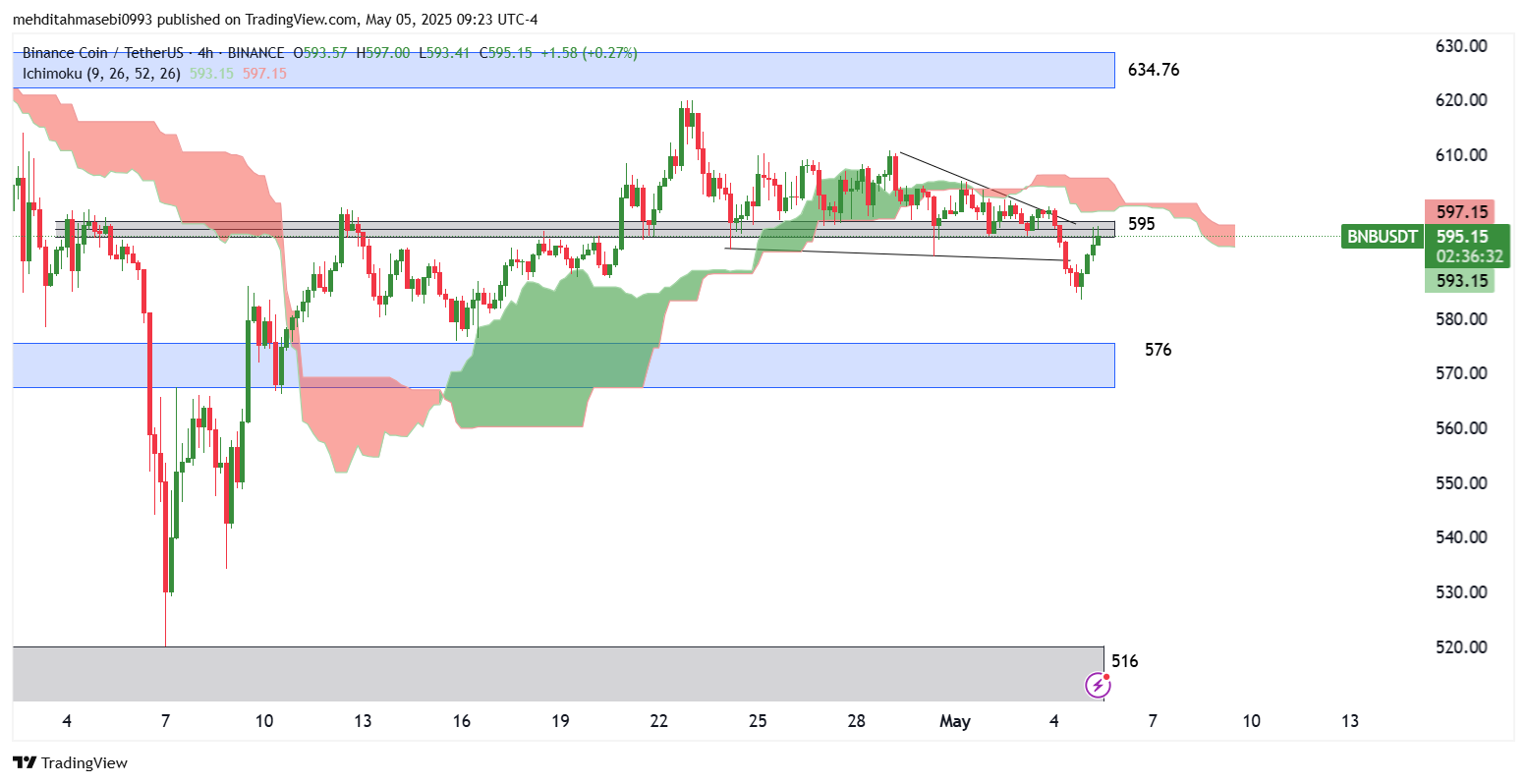
Task: Click the 25 date on time axis
Action: click(x=758, y=721)
